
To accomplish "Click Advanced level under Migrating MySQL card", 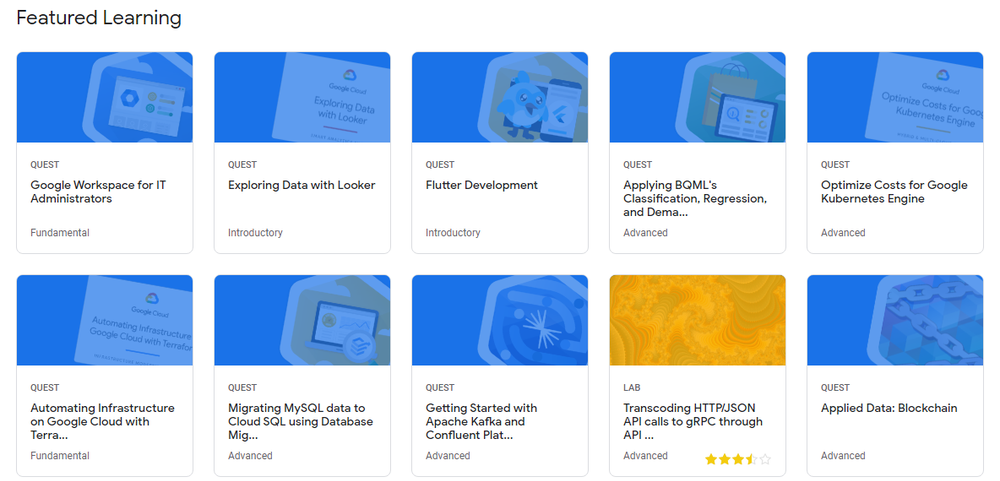I will (250, 456).
